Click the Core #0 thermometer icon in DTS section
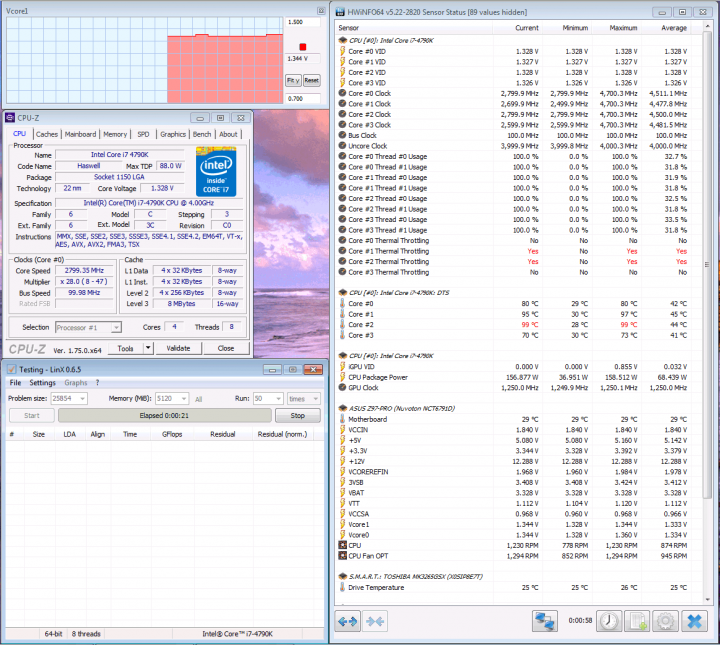Viewport: 720px width, 645px height. [343, 303]
